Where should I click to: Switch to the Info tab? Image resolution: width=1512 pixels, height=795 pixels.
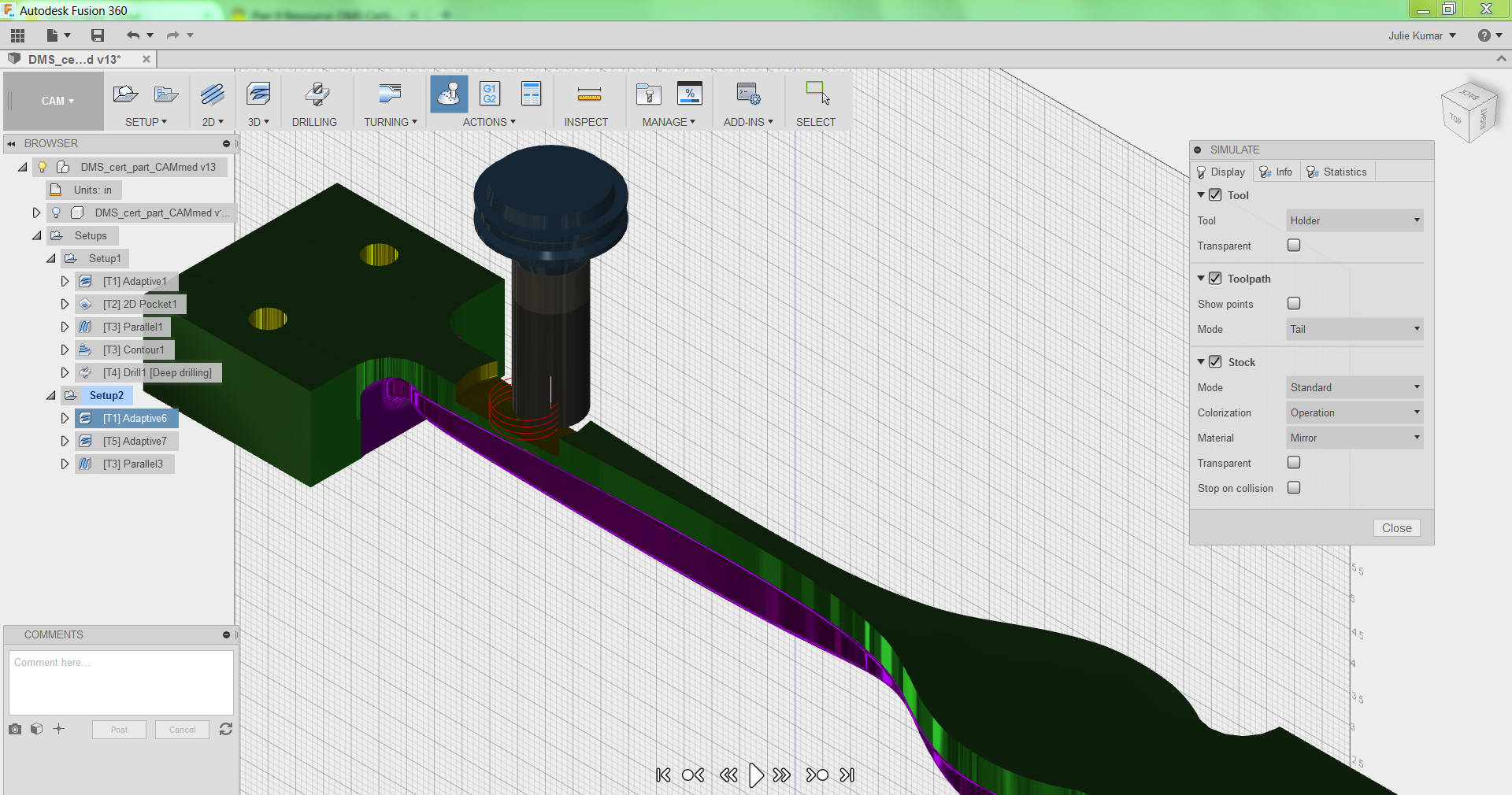click(1276, 172)
